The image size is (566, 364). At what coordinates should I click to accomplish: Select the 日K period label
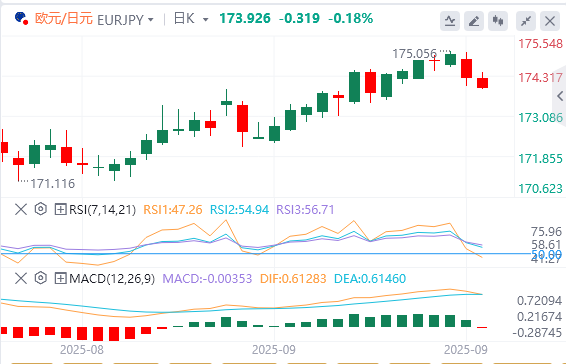click(184, 18)
